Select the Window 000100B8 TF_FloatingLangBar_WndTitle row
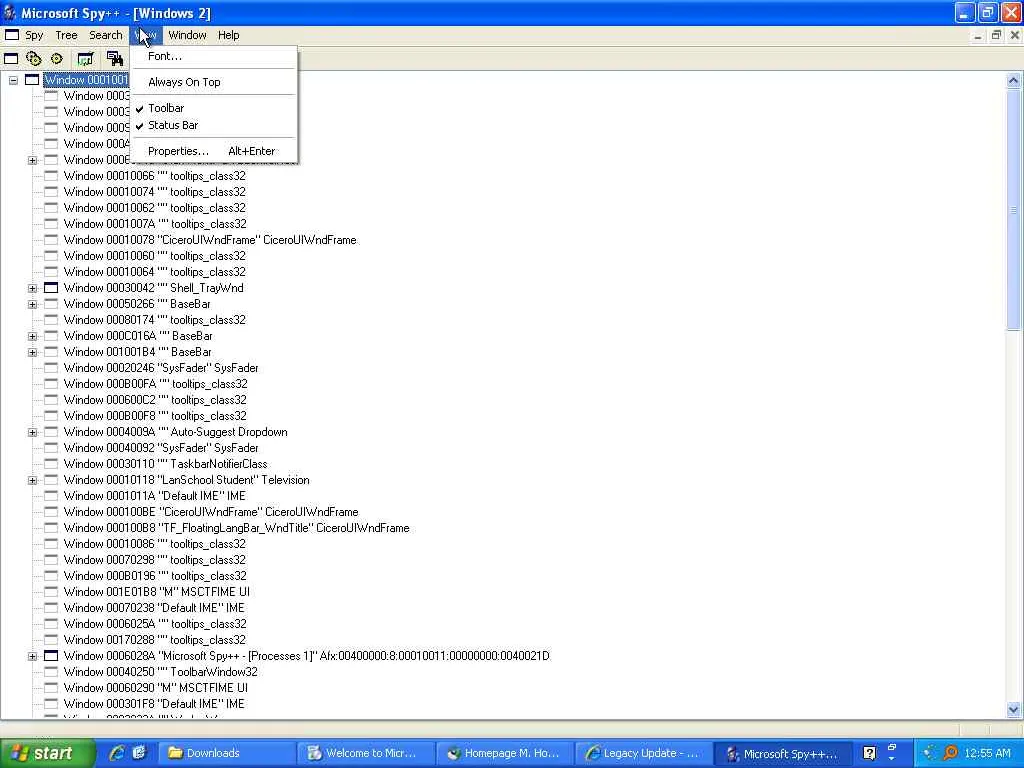 pyautogui.click(x=236, y=528)
